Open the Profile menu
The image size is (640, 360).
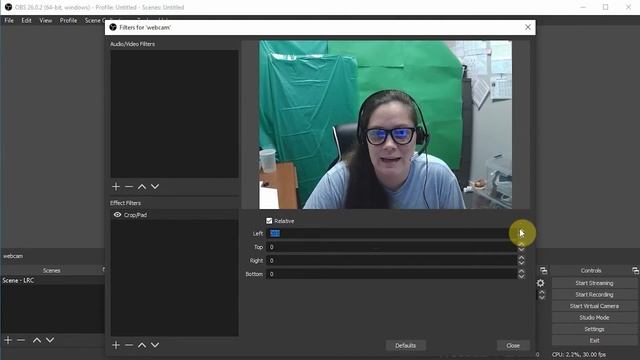68,20
